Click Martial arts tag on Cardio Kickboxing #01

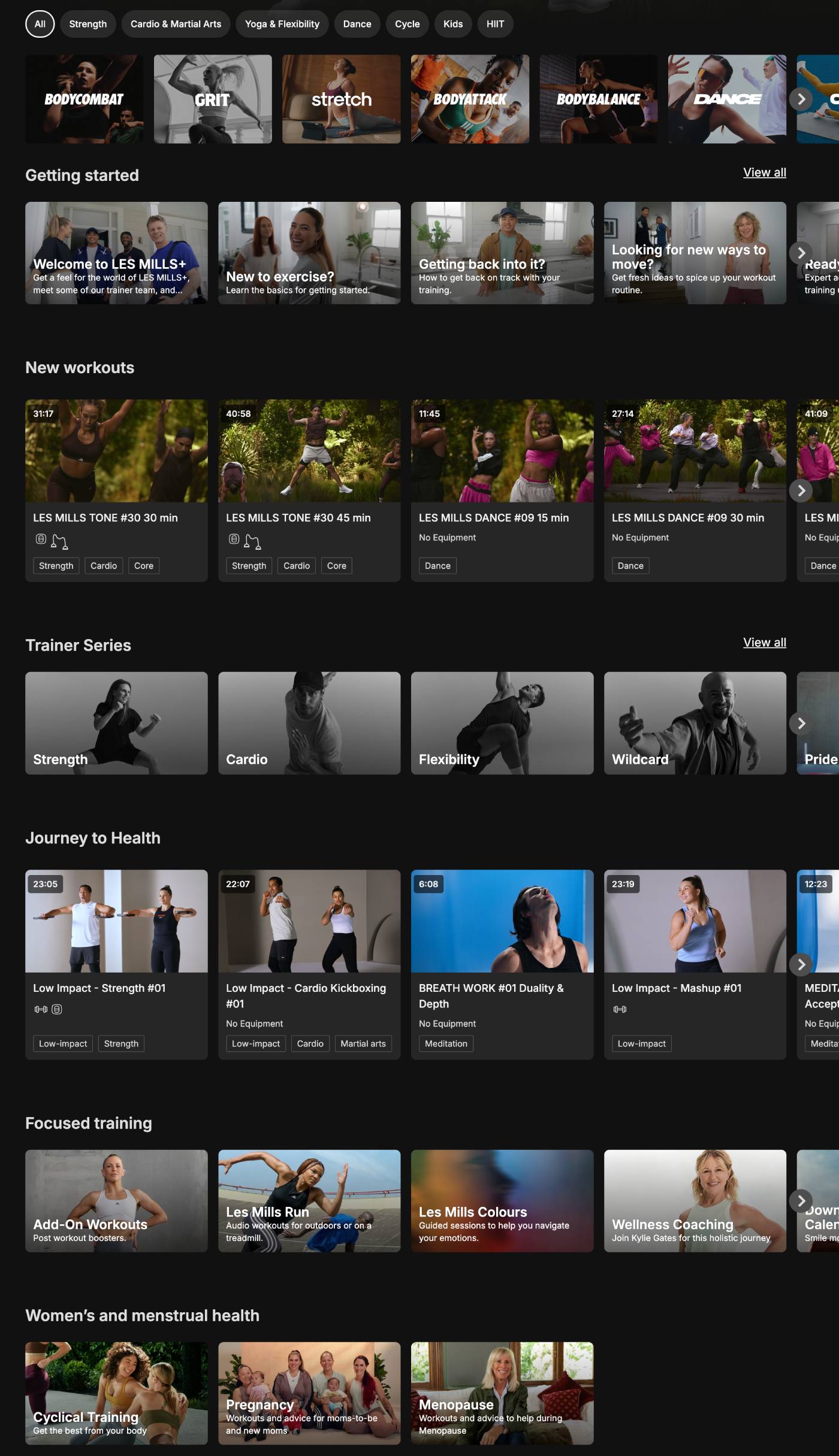pyautogui.click(x=363, y=1043)
